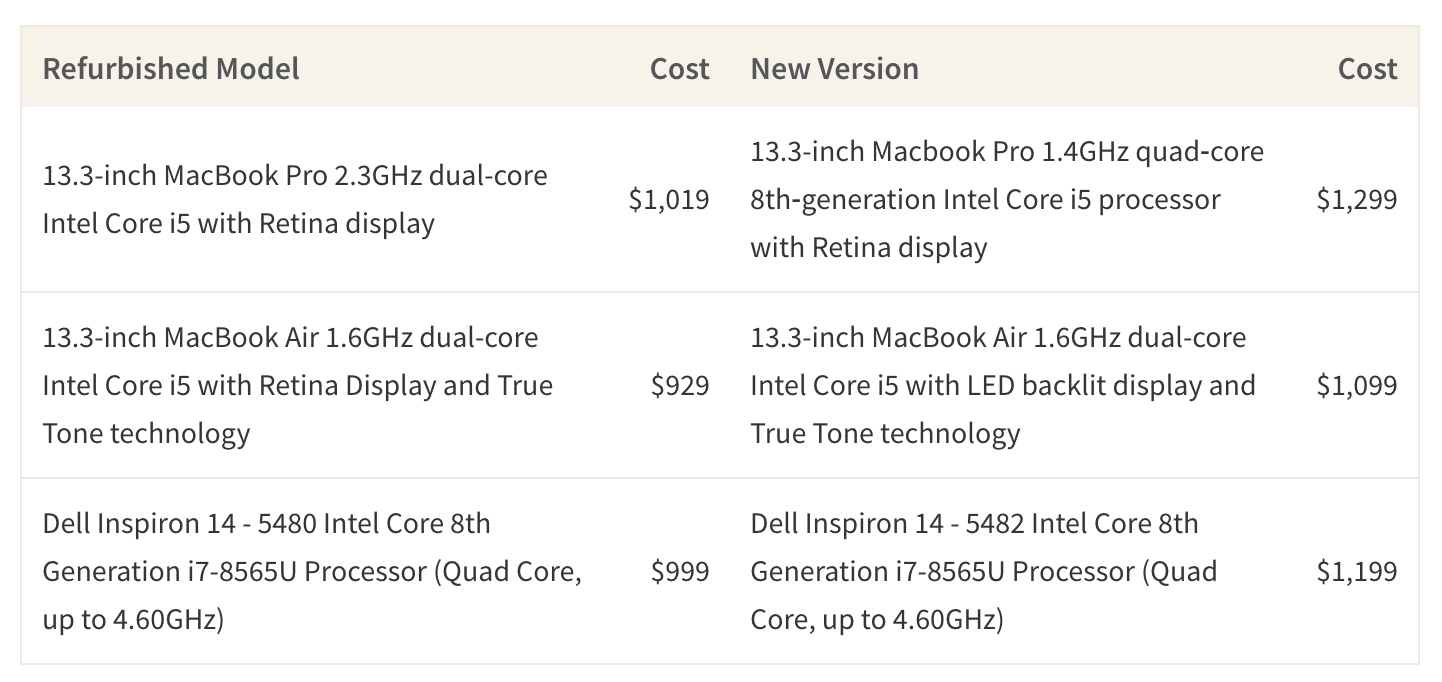Screen dimensions: 1442x682
Task: Select the refurbished MacBook Pro 2.3GHz description
Action: point(295,199)
